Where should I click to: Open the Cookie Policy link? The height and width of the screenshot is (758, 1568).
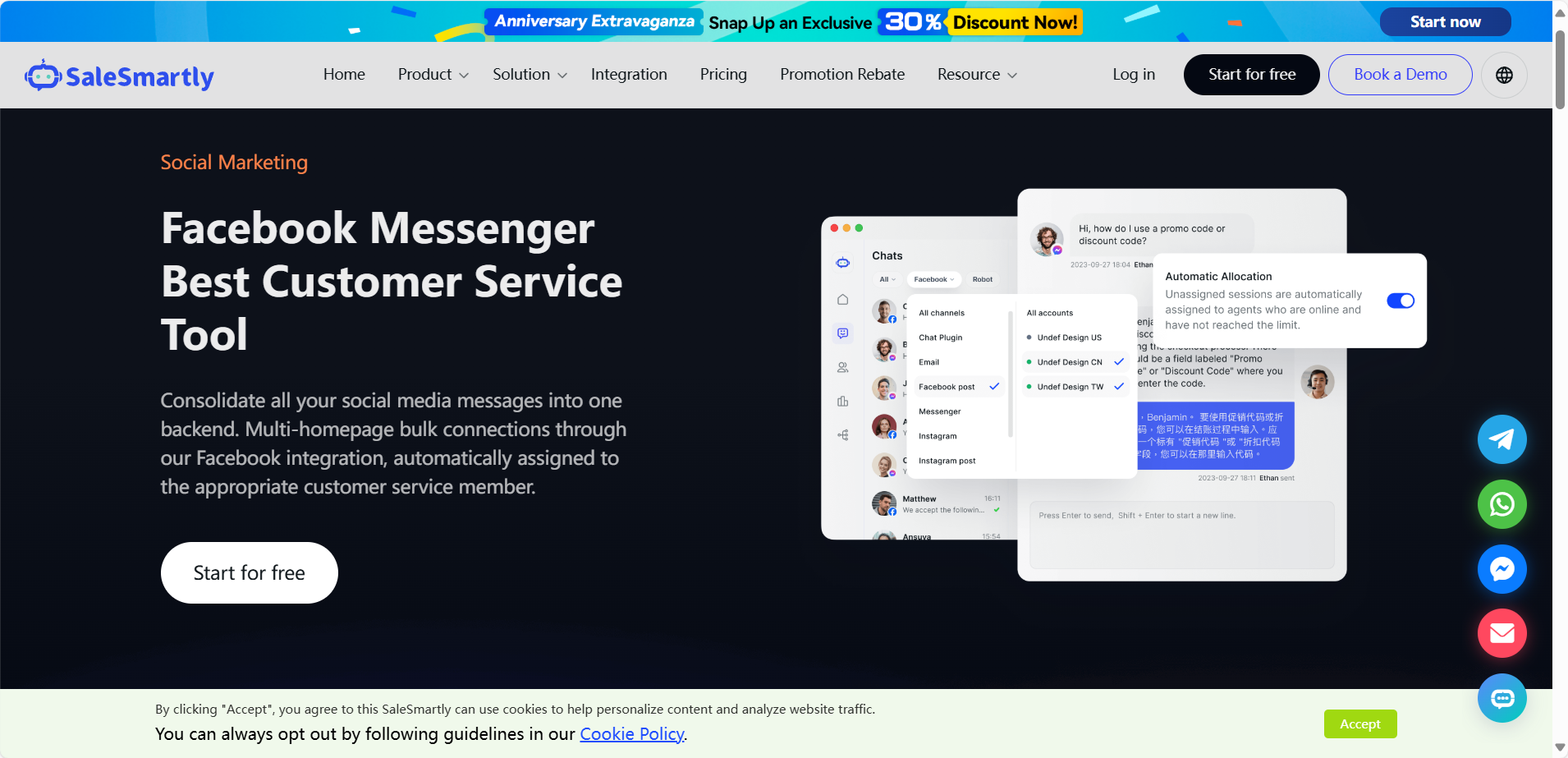point(631,734)
